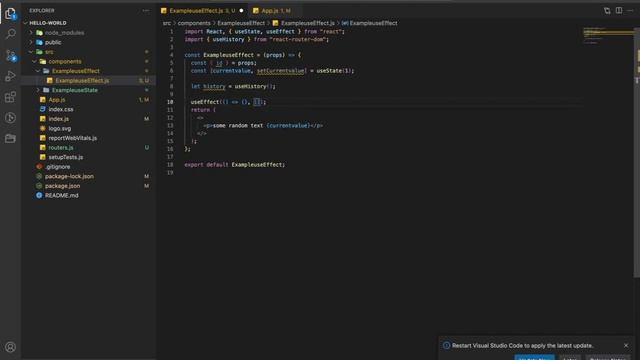The image size is (640, 360).
Task: Click the "react-router-dom" import string
Action: (x=298, y=40)
